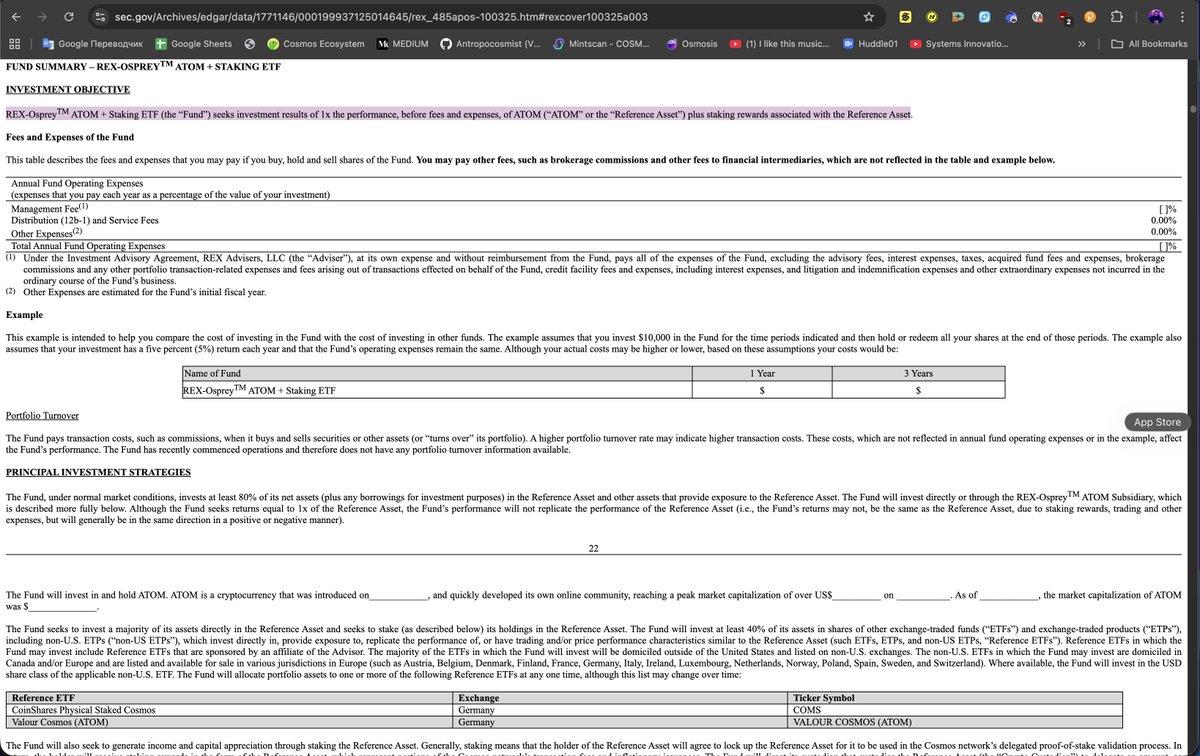1200x756 pixels.
Task: Open the Cosmos Ecosystem bookmark
Action: point(314,44)
